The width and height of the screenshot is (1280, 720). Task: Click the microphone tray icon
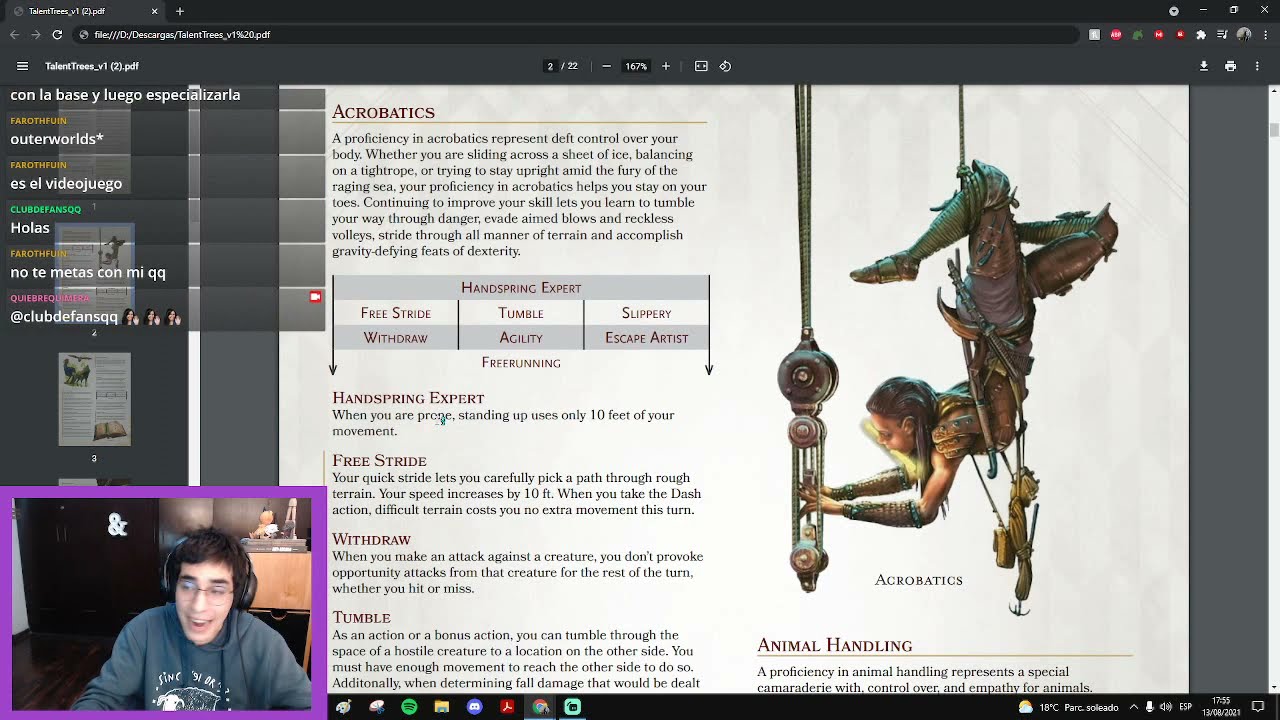[1150, 707]
